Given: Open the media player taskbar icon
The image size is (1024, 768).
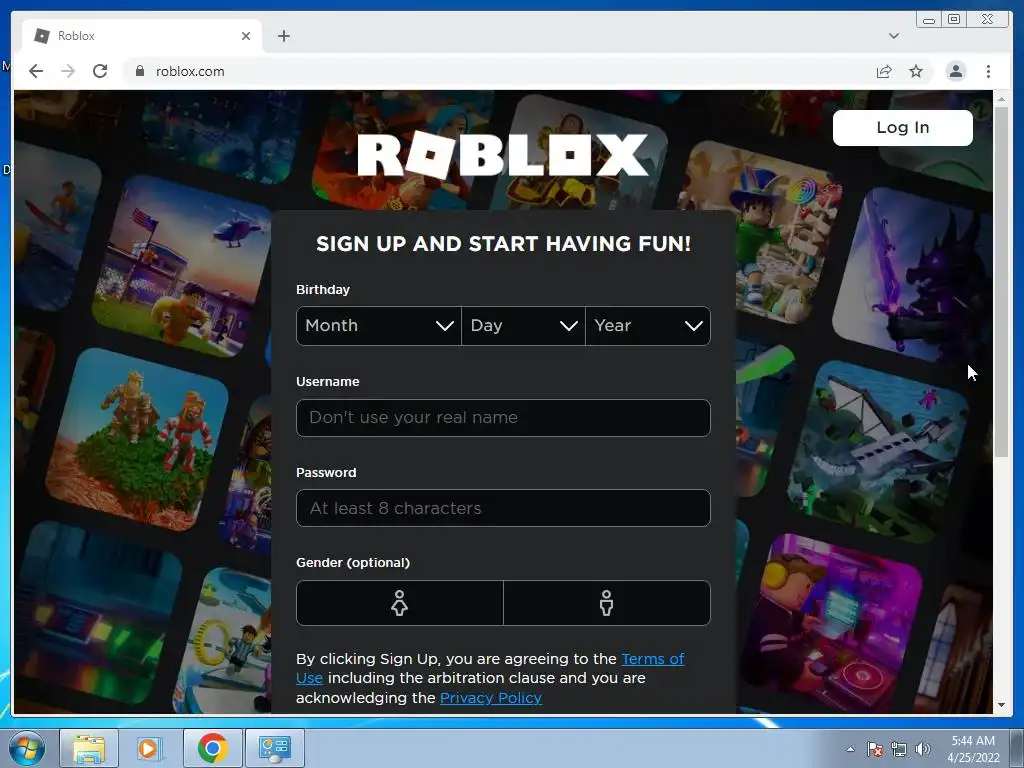Looking at the screenshot, I should coord(148,748).
